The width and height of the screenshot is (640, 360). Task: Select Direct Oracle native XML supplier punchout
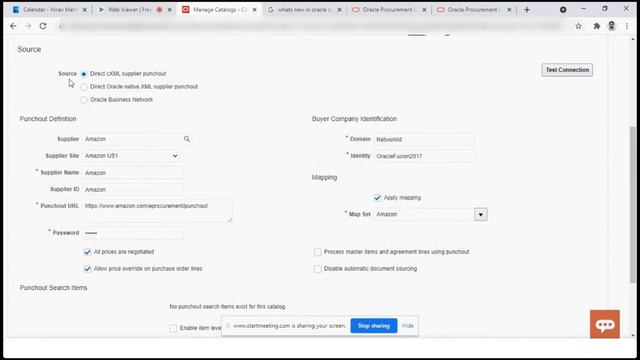click(x=84, y=87)
